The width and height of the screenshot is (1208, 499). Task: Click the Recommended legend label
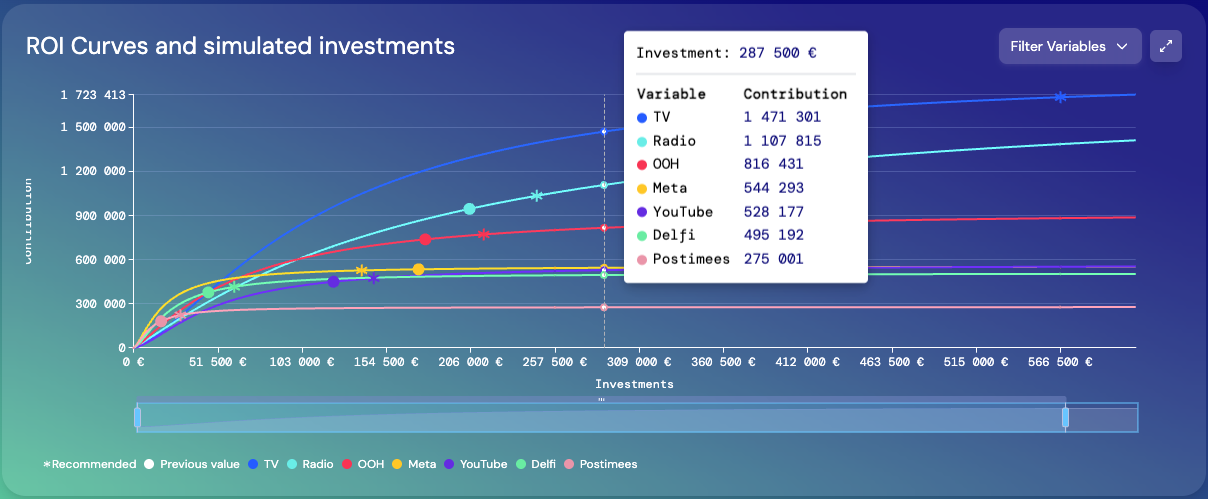pos(90,464)
